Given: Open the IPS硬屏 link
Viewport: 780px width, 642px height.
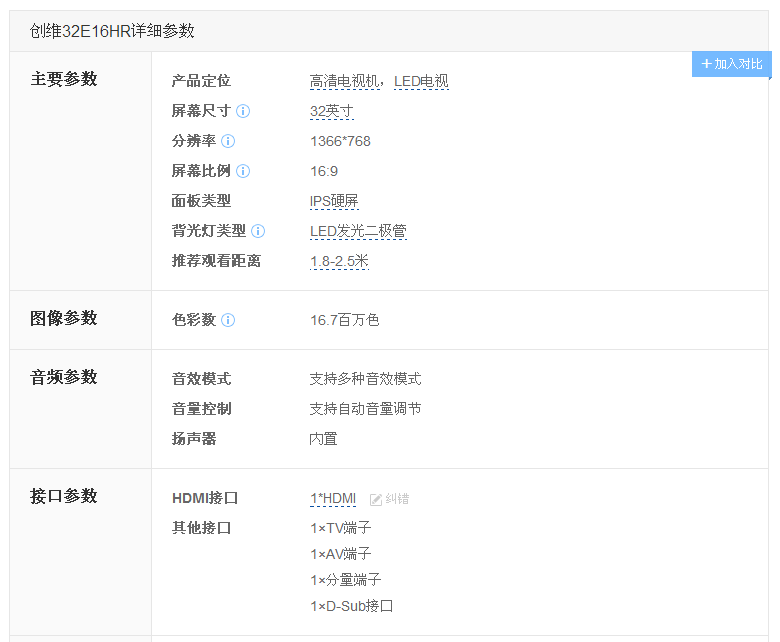Looking at the screenshot, I should [x=334, y=201].
